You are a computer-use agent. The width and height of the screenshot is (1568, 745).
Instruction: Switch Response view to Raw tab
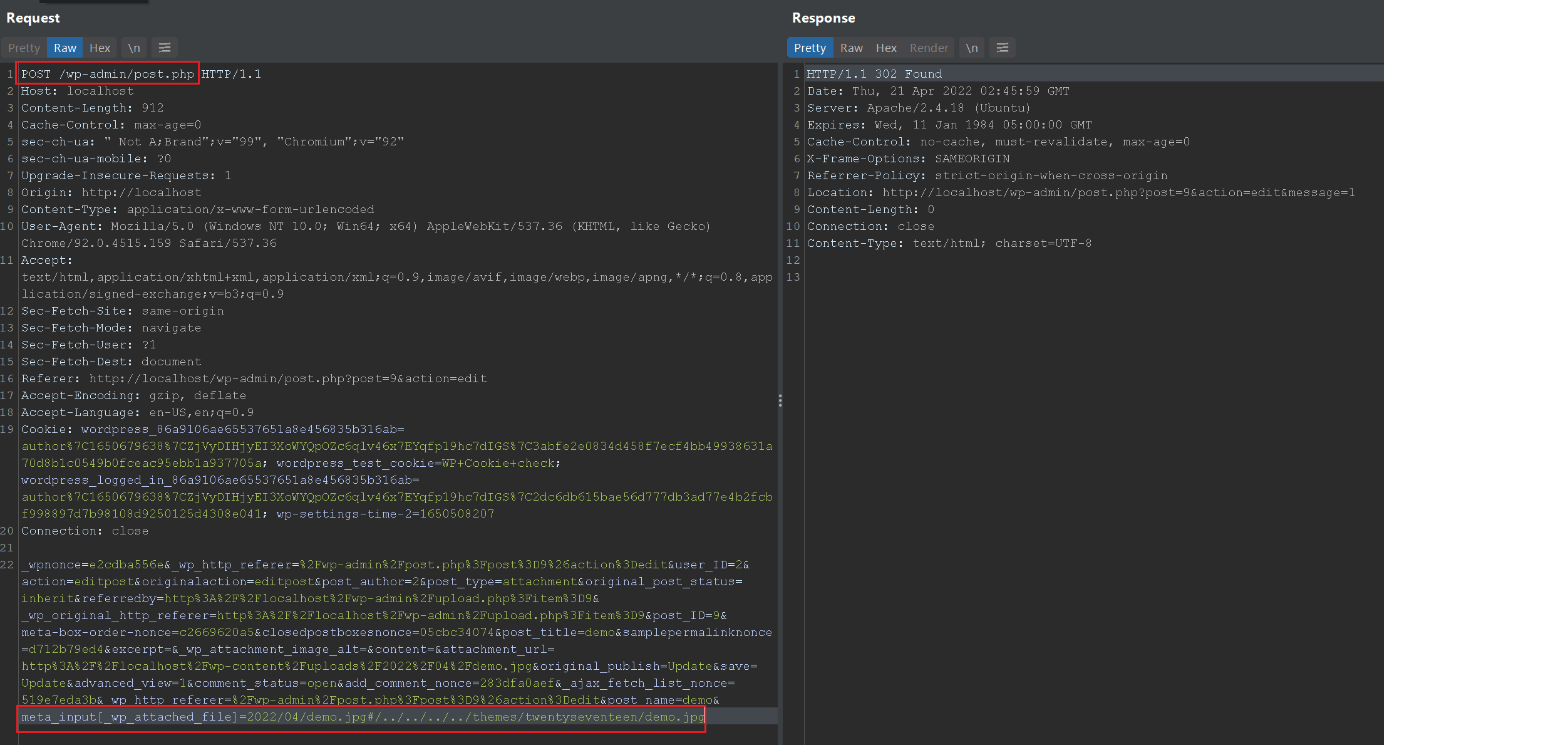click(851, 48)
